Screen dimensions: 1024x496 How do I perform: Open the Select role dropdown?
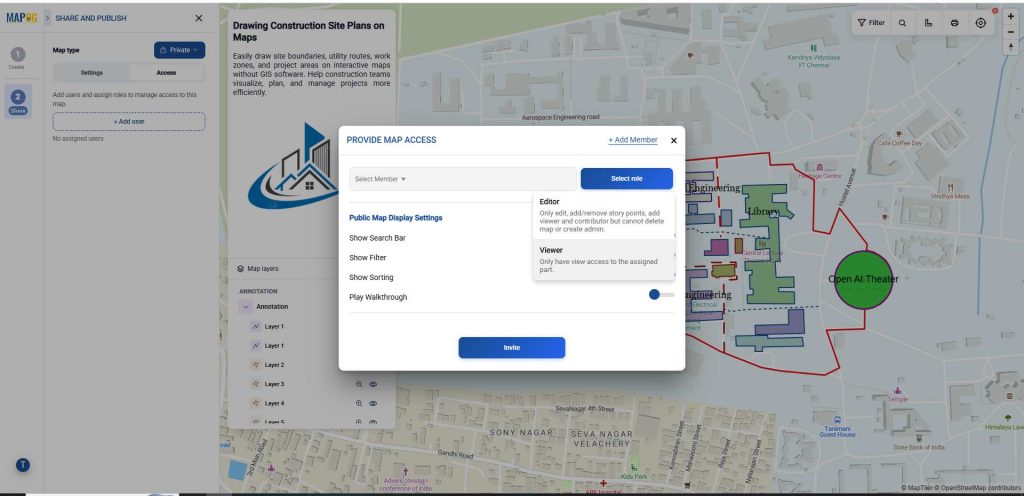click(626, 179)
